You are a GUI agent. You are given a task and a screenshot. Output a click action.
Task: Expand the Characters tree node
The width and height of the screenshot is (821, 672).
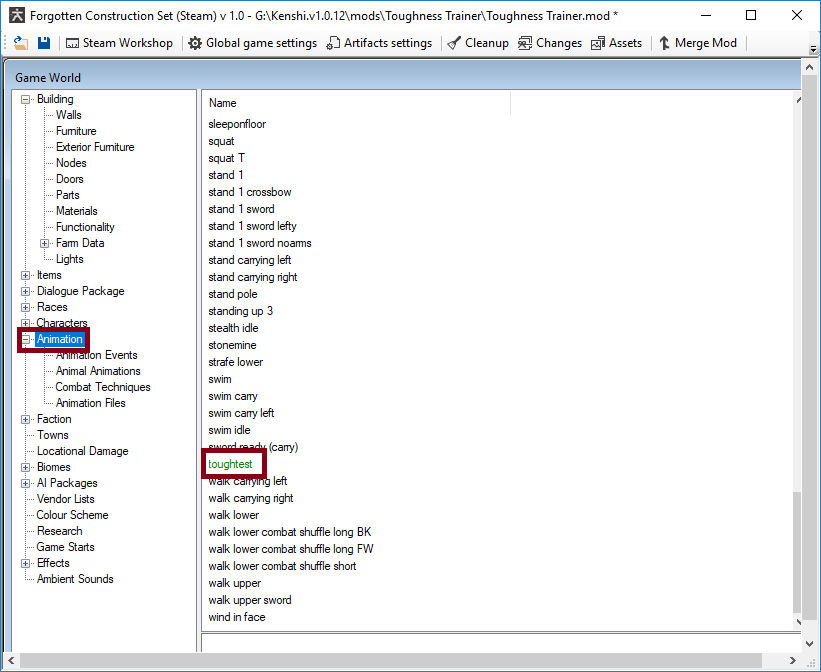click(25, 323)
